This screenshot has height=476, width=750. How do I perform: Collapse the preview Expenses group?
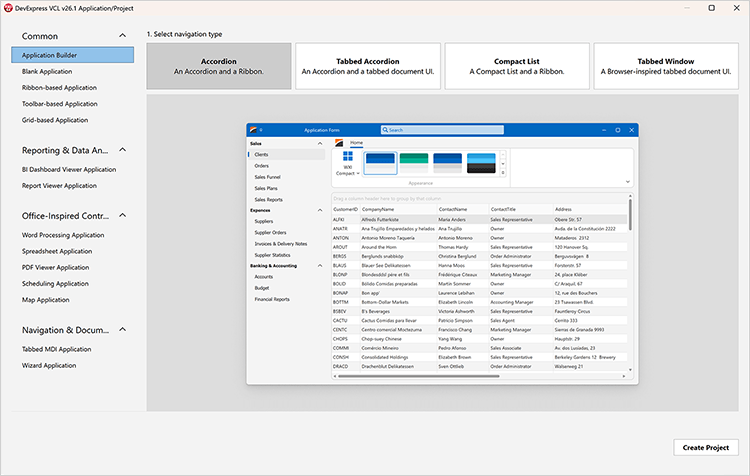point(320,210)
